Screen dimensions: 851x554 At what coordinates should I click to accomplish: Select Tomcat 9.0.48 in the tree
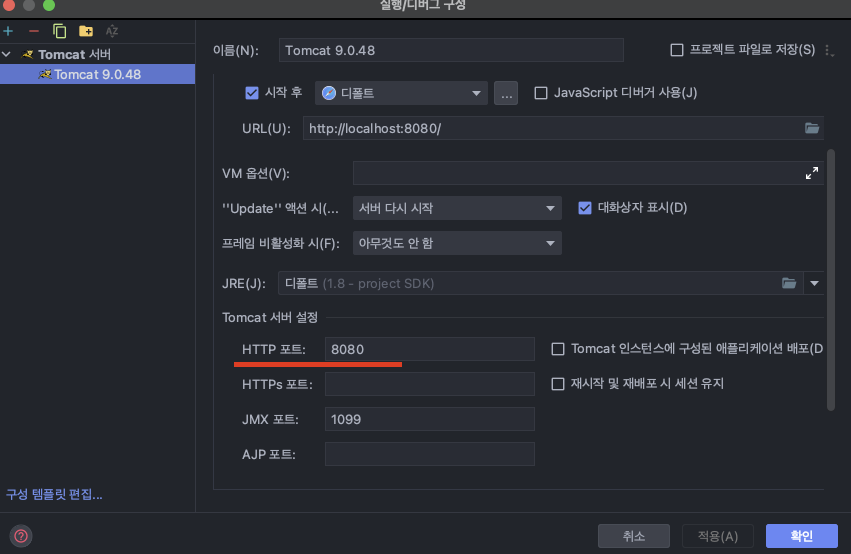coord(98,74)
